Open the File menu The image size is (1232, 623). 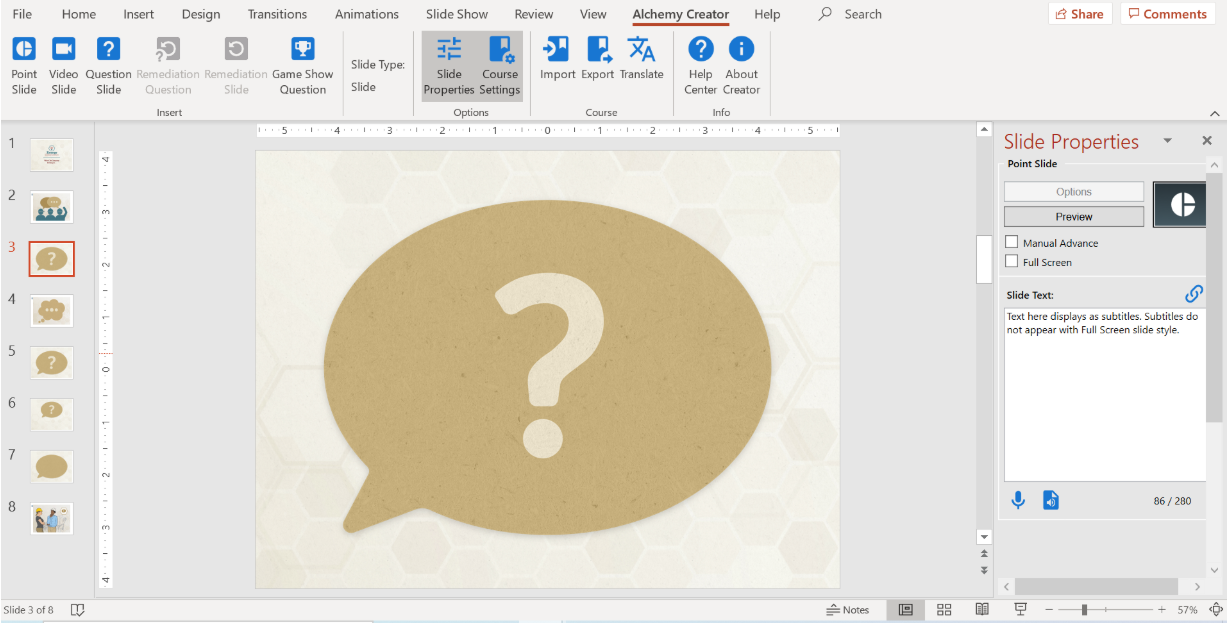(22, 14)
